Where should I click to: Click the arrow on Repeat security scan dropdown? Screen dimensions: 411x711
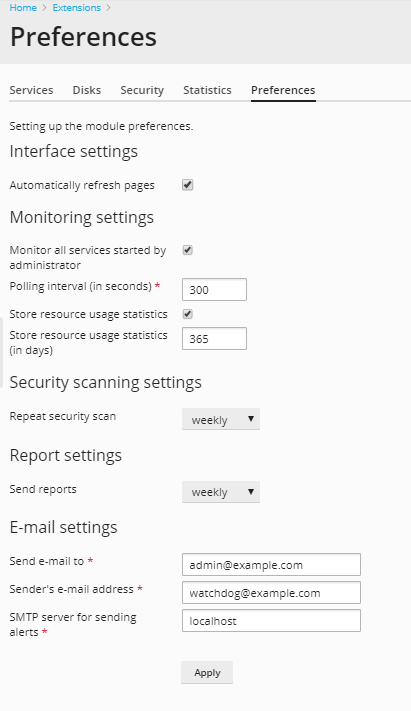tap(251, 419)
